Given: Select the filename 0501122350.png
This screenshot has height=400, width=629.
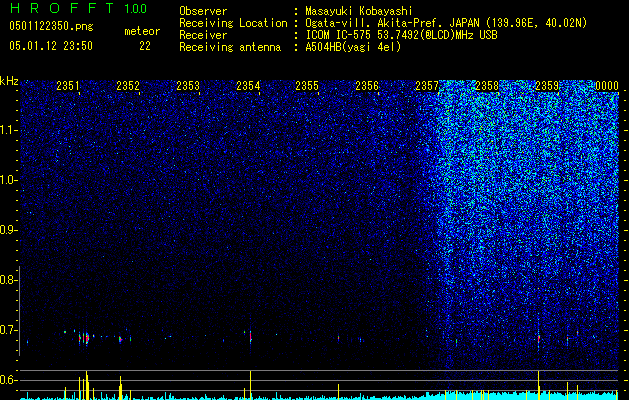Looking at the screenshot, I should click(51, 27).
